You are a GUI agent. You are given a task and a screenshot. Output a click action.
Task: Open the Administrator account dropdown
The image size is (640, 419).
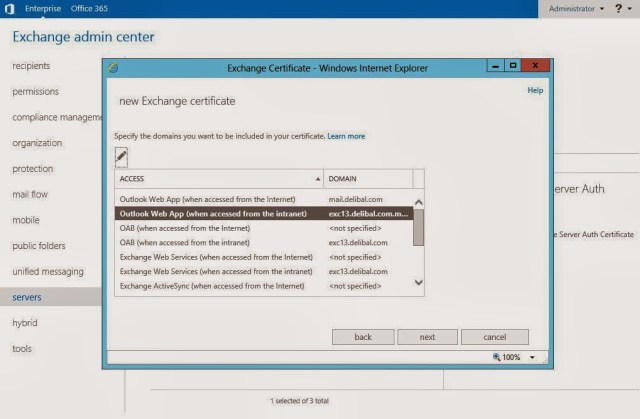pos(576,8)
